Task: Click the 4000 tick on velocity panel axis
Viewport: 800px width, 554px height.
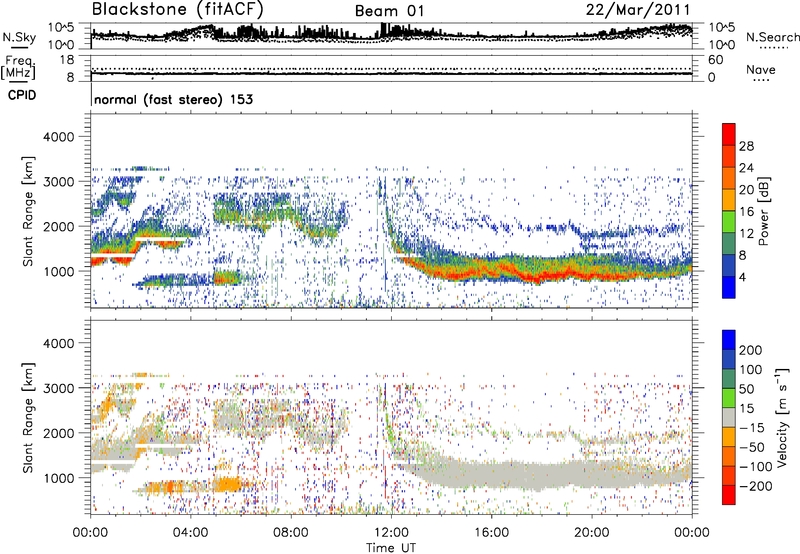Action: (59, 343)
